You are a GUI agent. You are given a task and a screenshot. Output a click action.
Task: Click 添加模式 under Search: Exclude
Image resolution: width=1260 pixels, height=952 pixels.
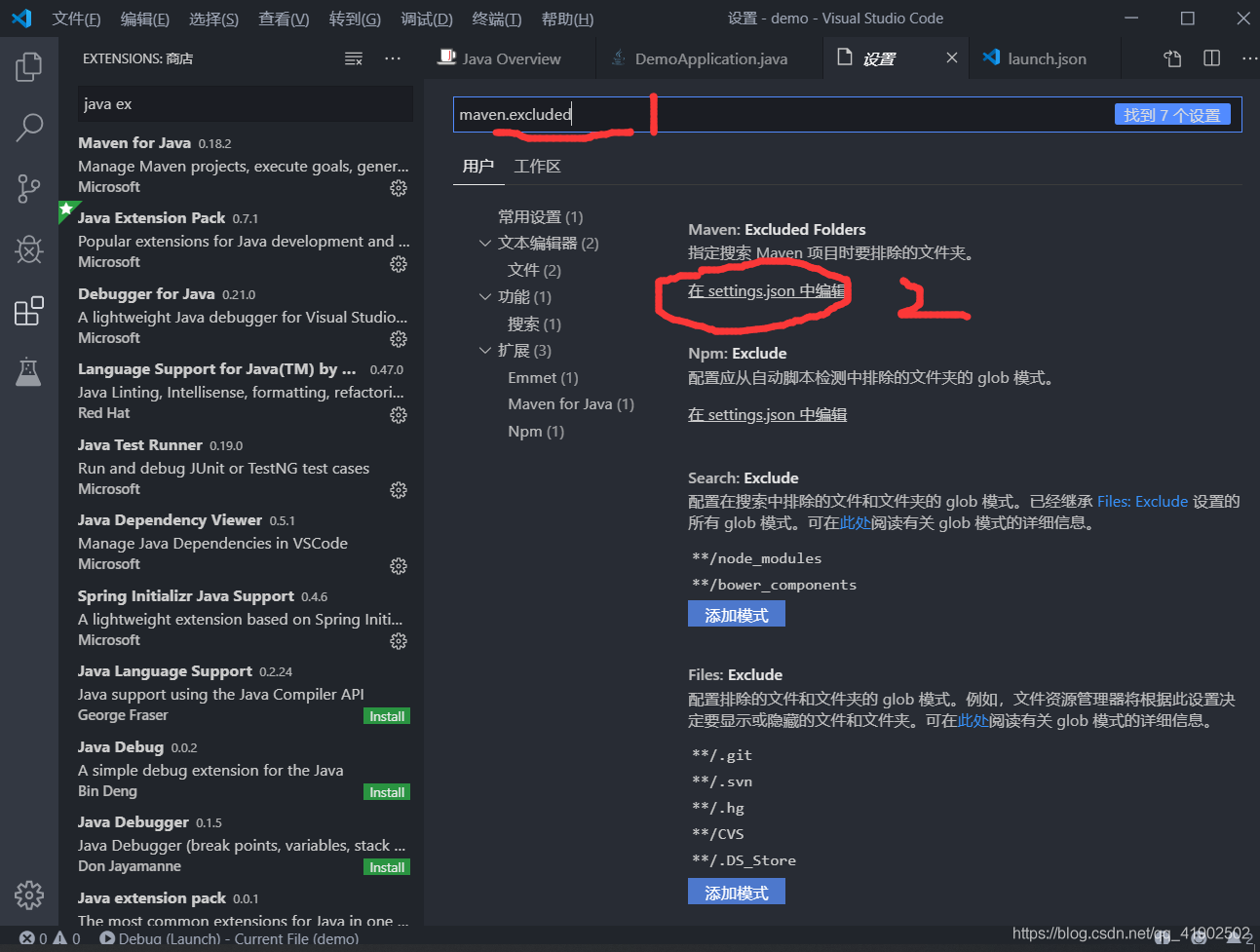tap(737, 615)
